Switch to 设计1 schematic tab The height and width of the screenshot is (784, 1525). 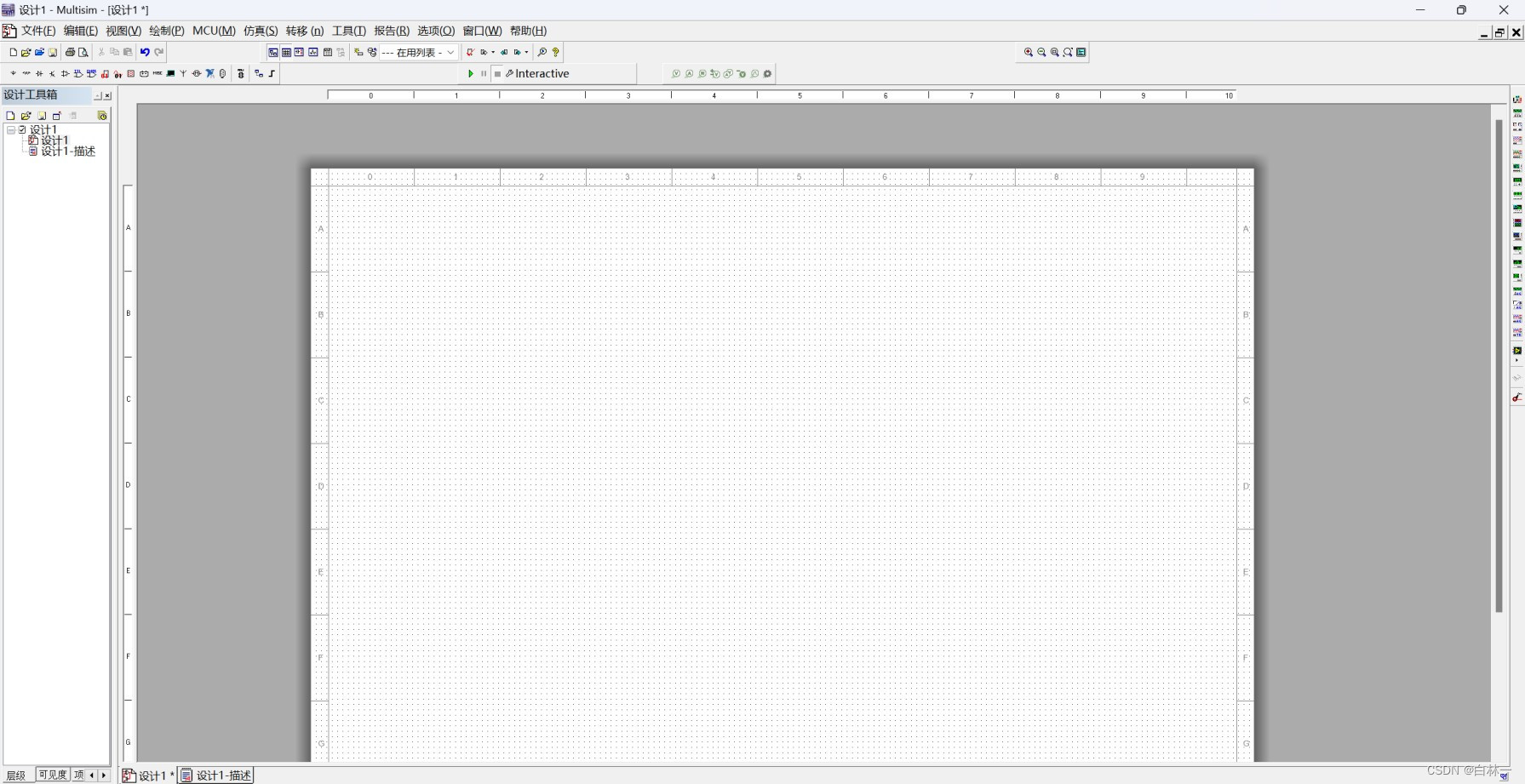click(x=148, y=775)
